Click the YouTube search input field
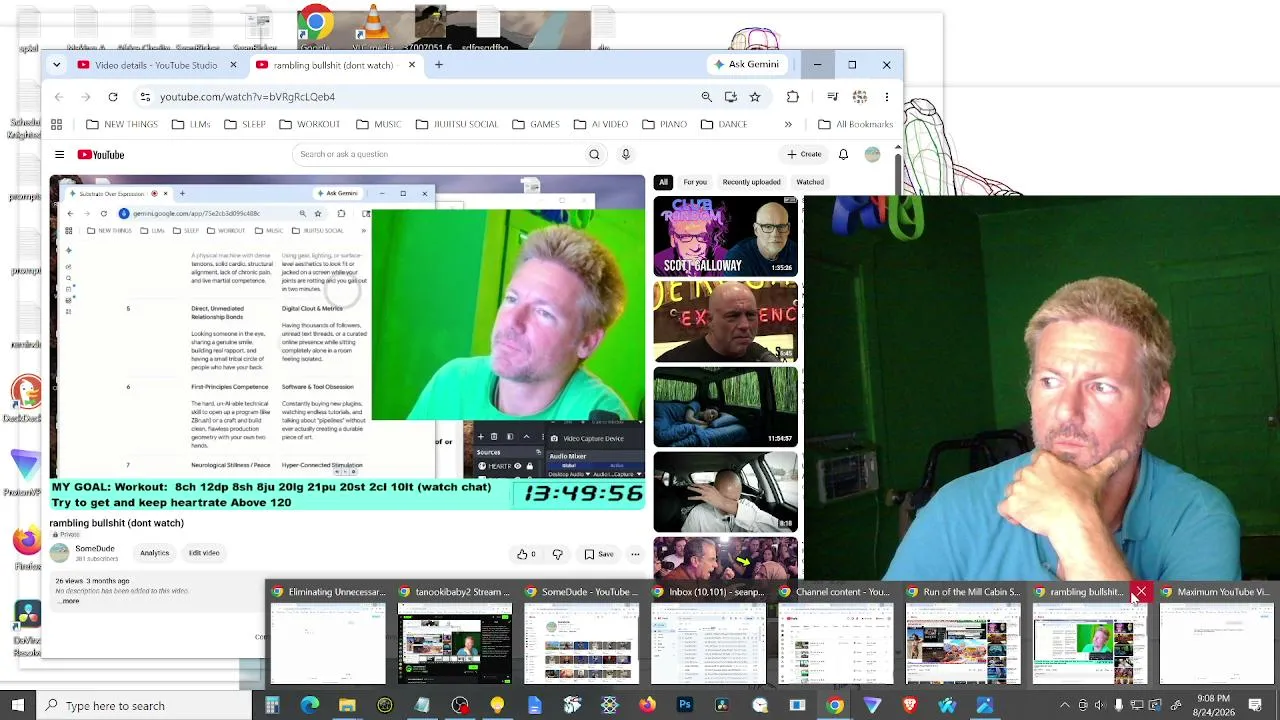The height and width of the screenshot is (720, 1280). tap(440, 154)
